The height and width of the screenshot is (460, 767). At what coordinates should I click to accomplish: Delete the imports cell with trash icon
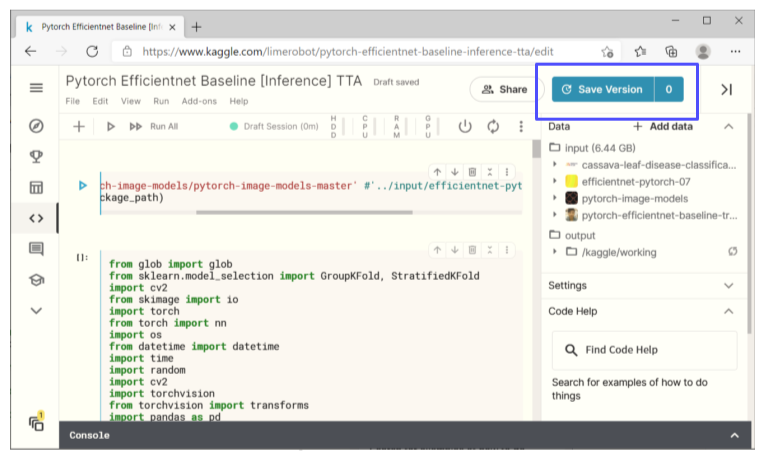click(472, 250)
